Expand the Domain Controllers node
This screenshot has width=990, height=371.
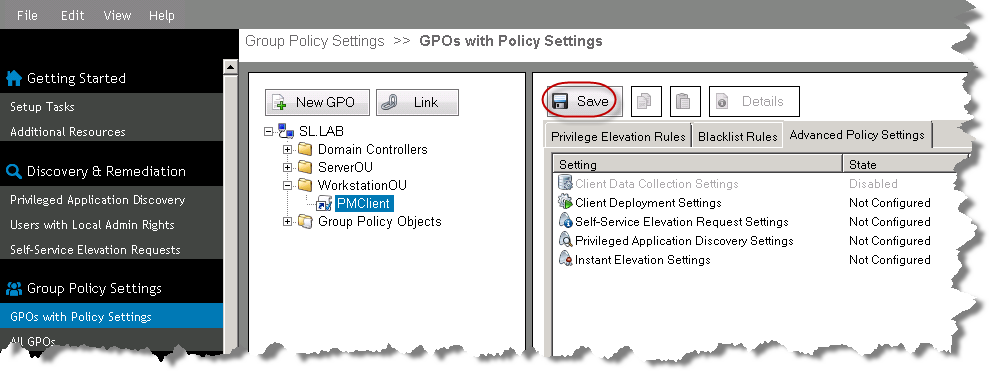[x=287, y=150]
